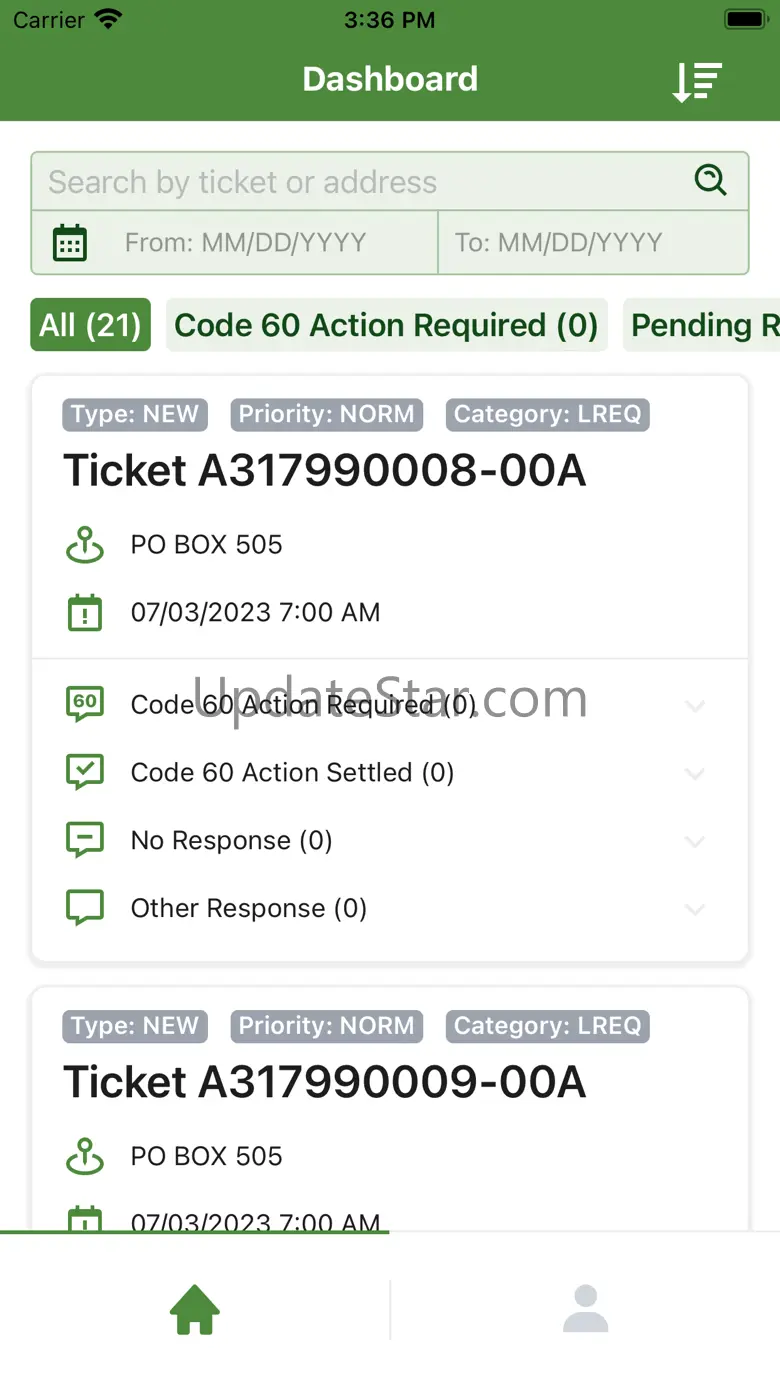Screen dimensions: 780x1387
Task: Open the date range calendar icon
Action: [x=70, y=243]
